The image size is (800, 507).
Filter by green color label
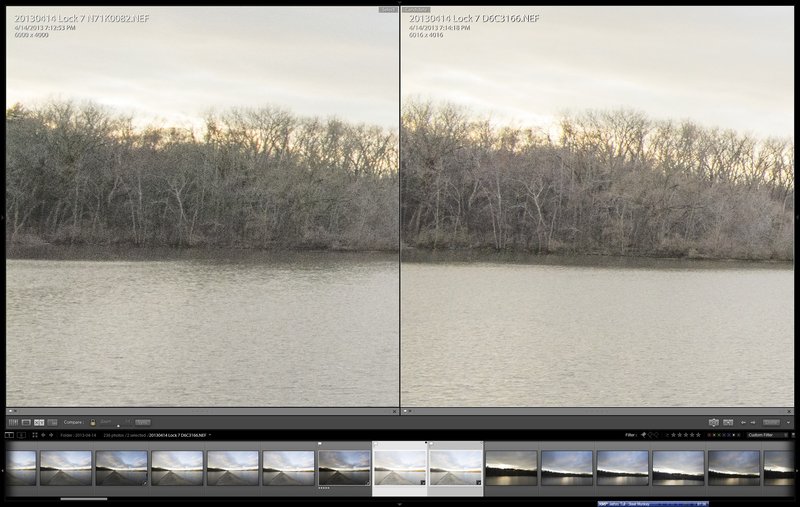click(x=719, y=435)
